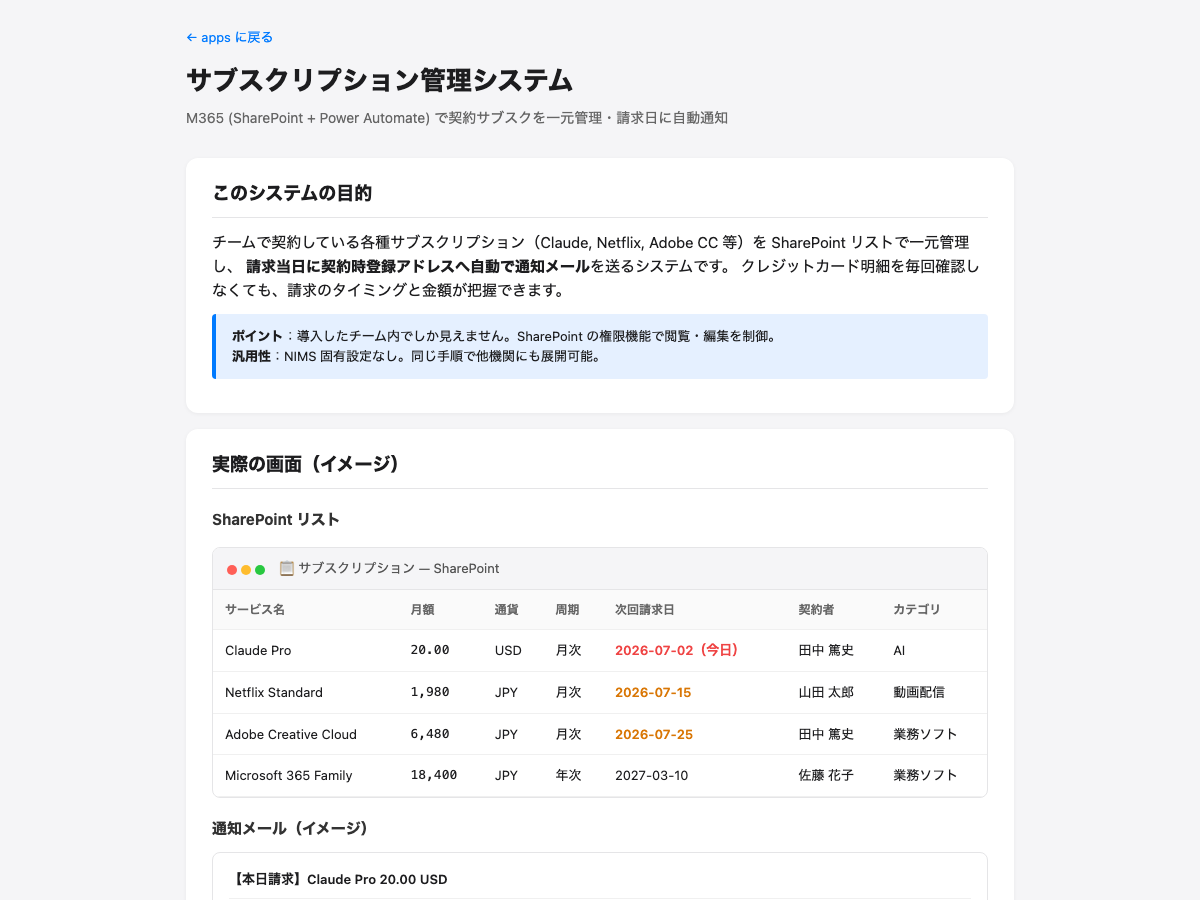1200x900 pixels.
Task: Click the orange date 2026-07-25
Action: click(654, 734)
